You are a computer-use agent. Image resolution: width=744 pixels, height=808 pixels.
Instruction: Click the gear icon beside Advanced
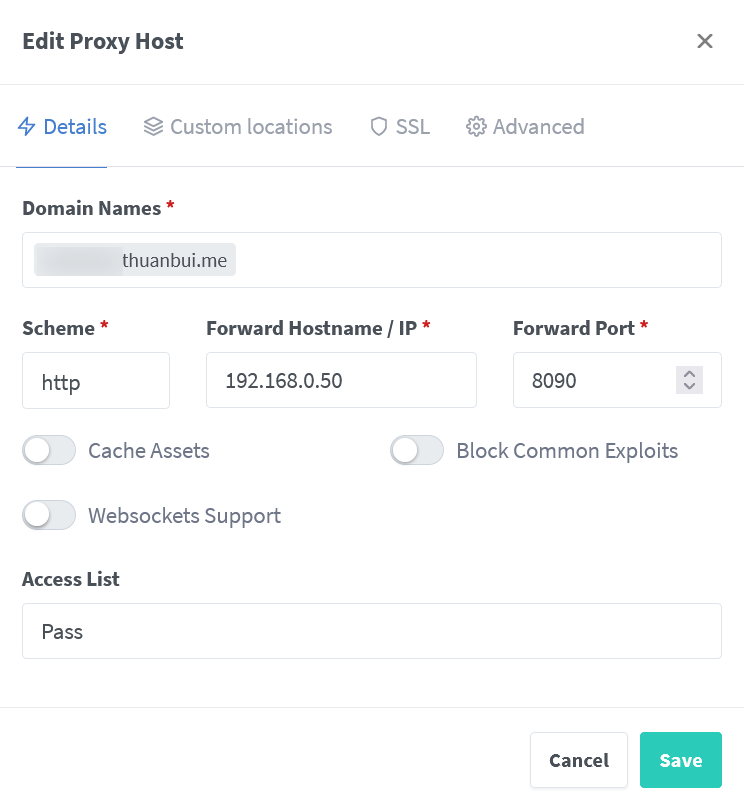pos(477,126)
